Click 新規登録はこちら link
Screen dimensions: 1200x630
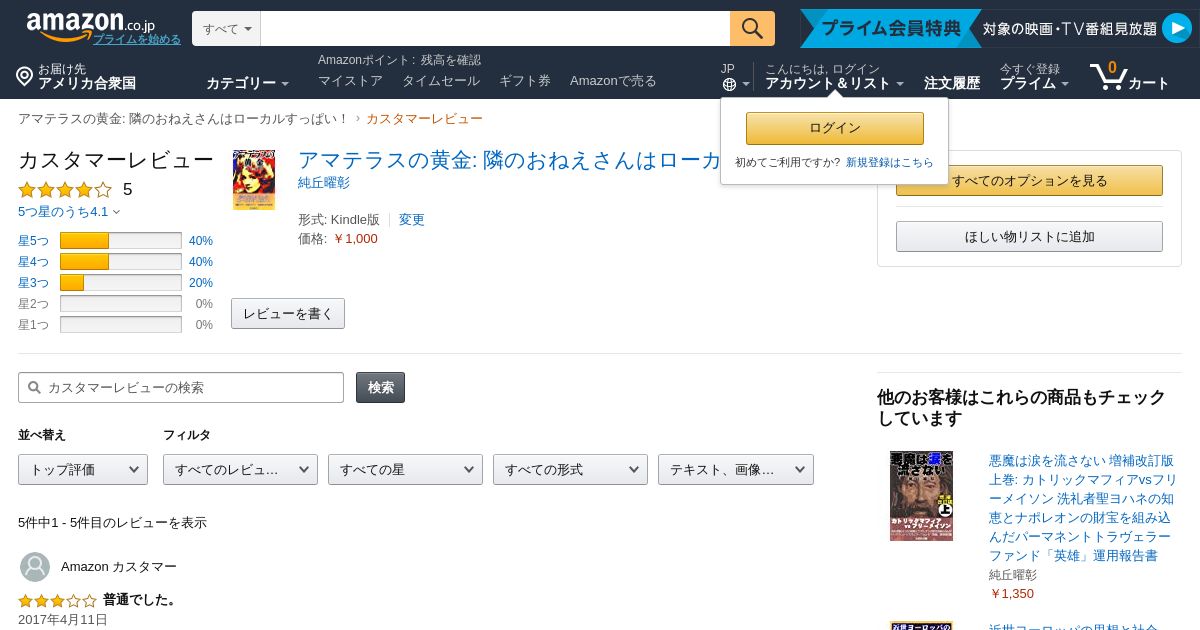coord(889,162)
